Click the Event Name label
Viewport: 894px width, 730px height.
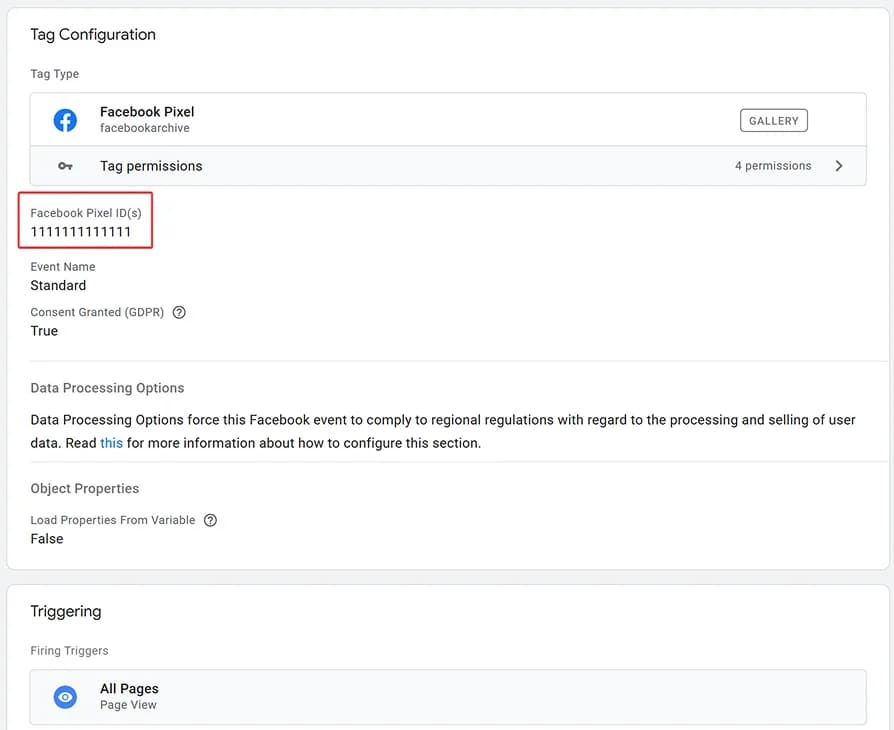63,267
